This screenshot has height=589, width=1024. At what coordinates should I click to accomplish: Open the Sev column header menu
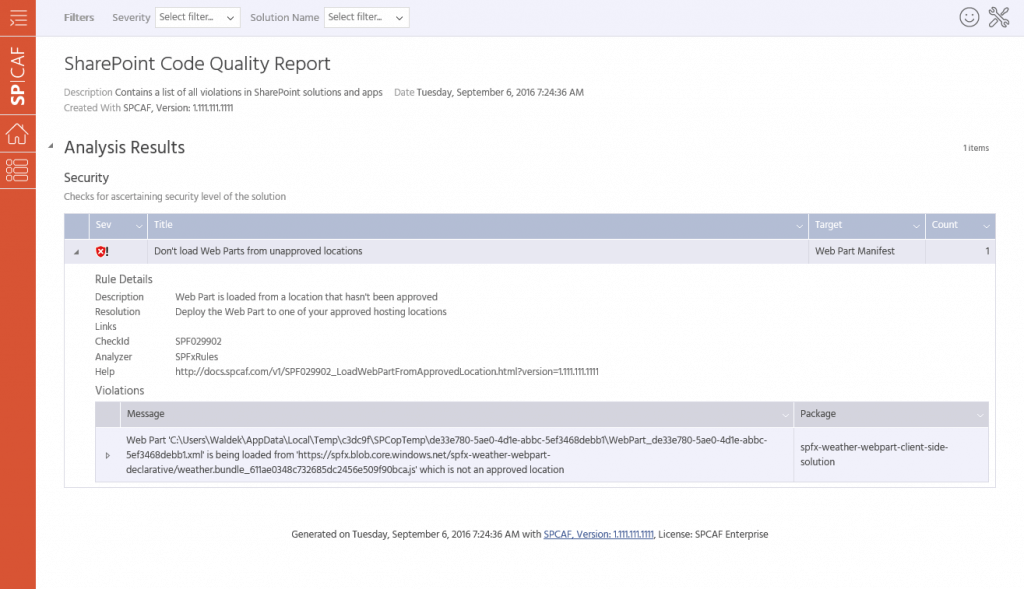click(x=138, y=226)
